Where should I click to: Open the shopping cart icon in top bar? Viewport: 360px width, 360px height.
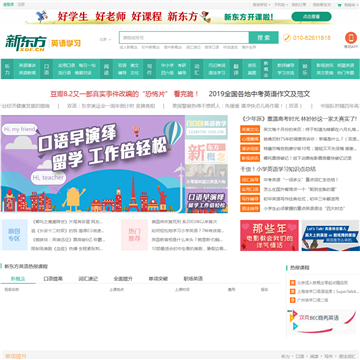click(x=339, y=5)
